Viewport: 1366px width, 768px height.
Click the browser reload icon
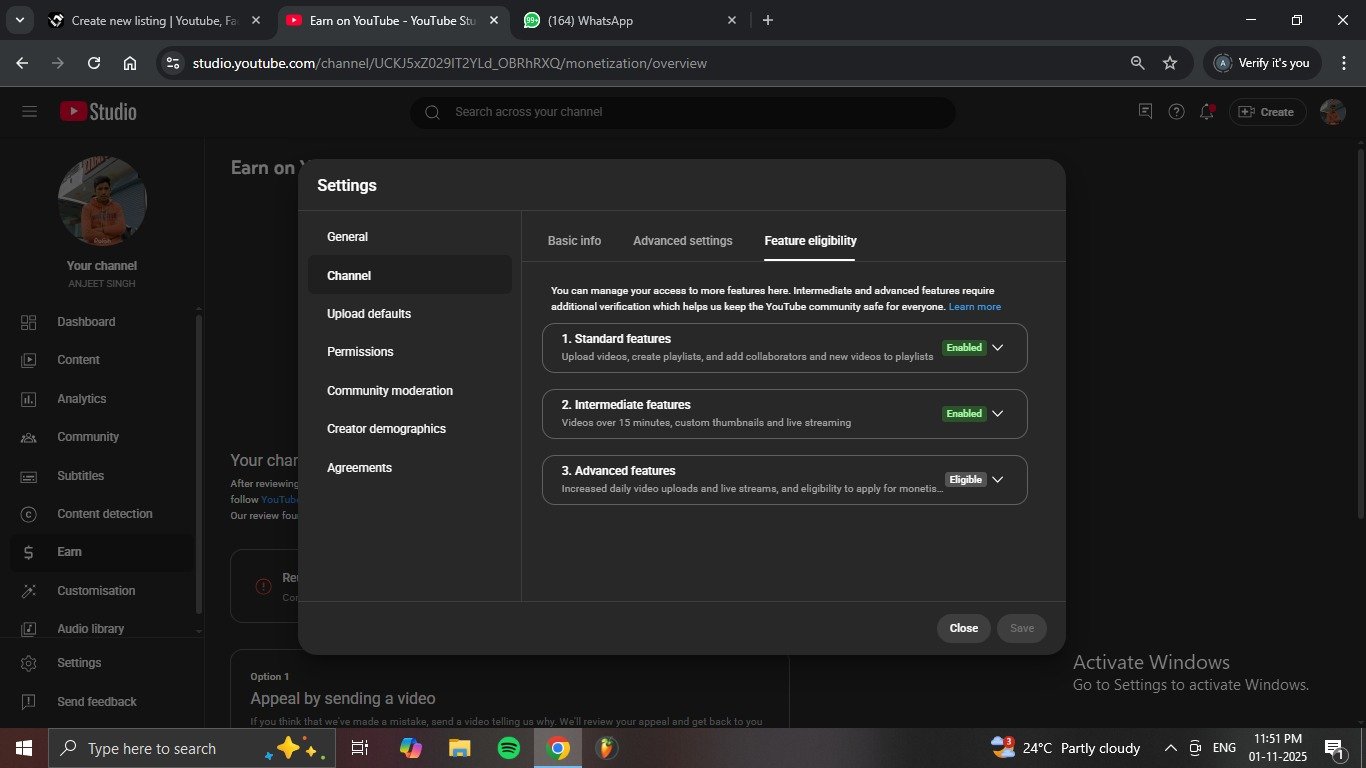(94, 63)
